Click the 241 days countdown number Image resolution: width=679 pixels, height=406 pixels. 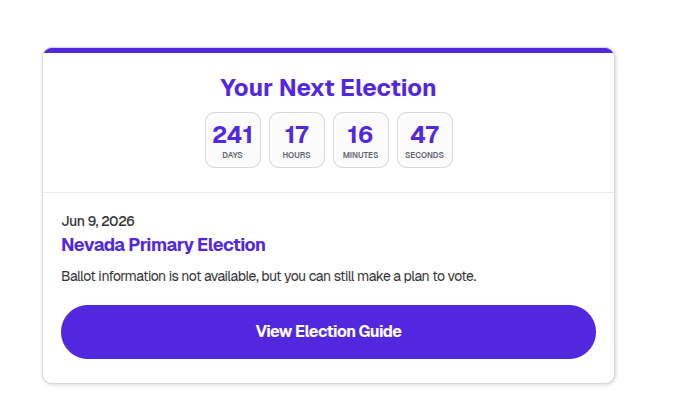coord(233,135)
